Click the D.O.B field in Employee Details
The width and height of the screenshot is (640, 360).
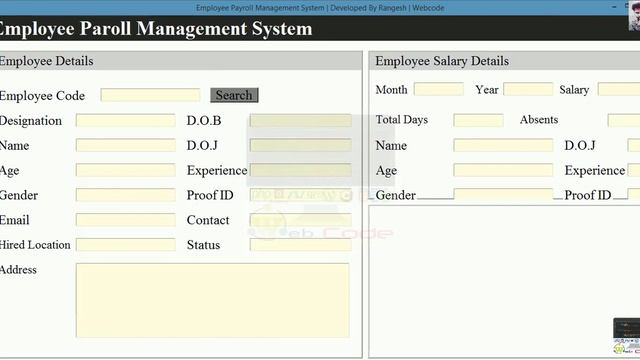click(301, 120)
